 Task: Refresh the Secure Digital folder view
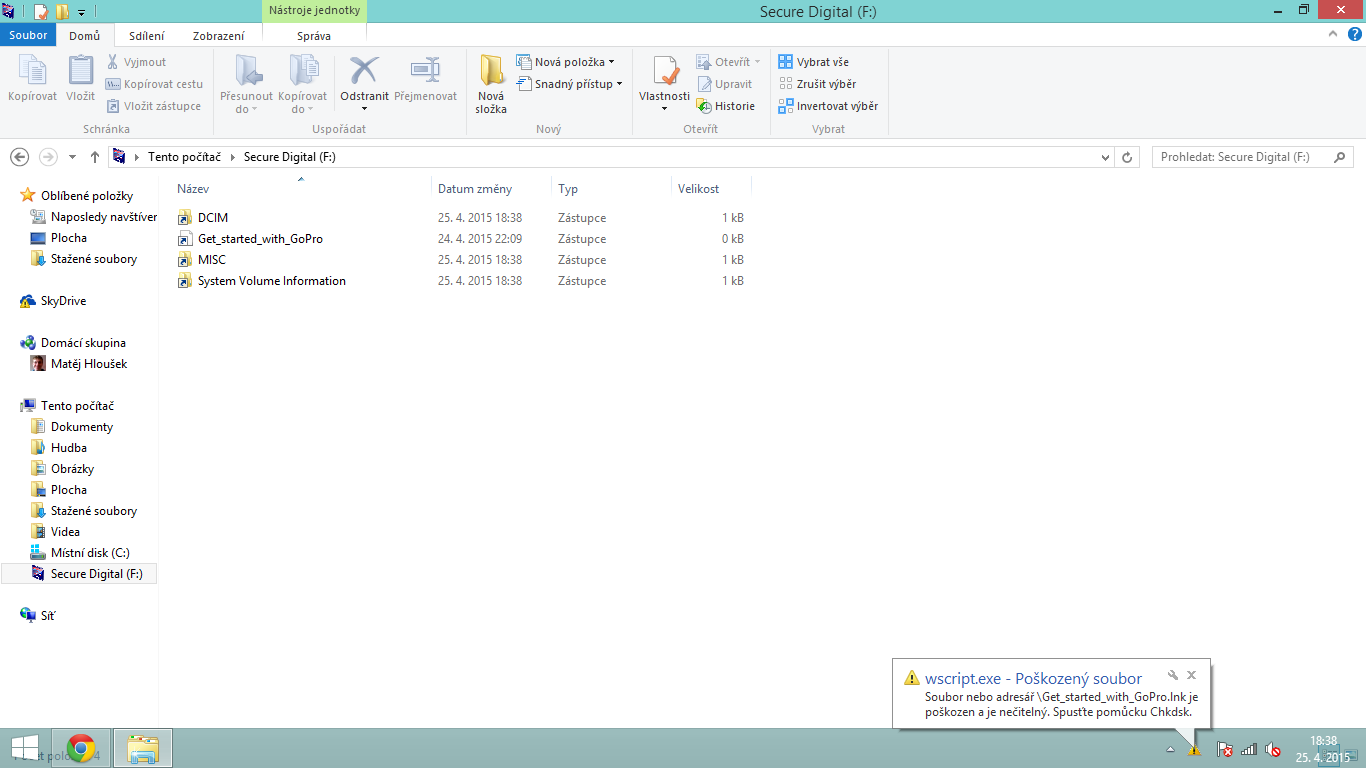[1128, 157]
